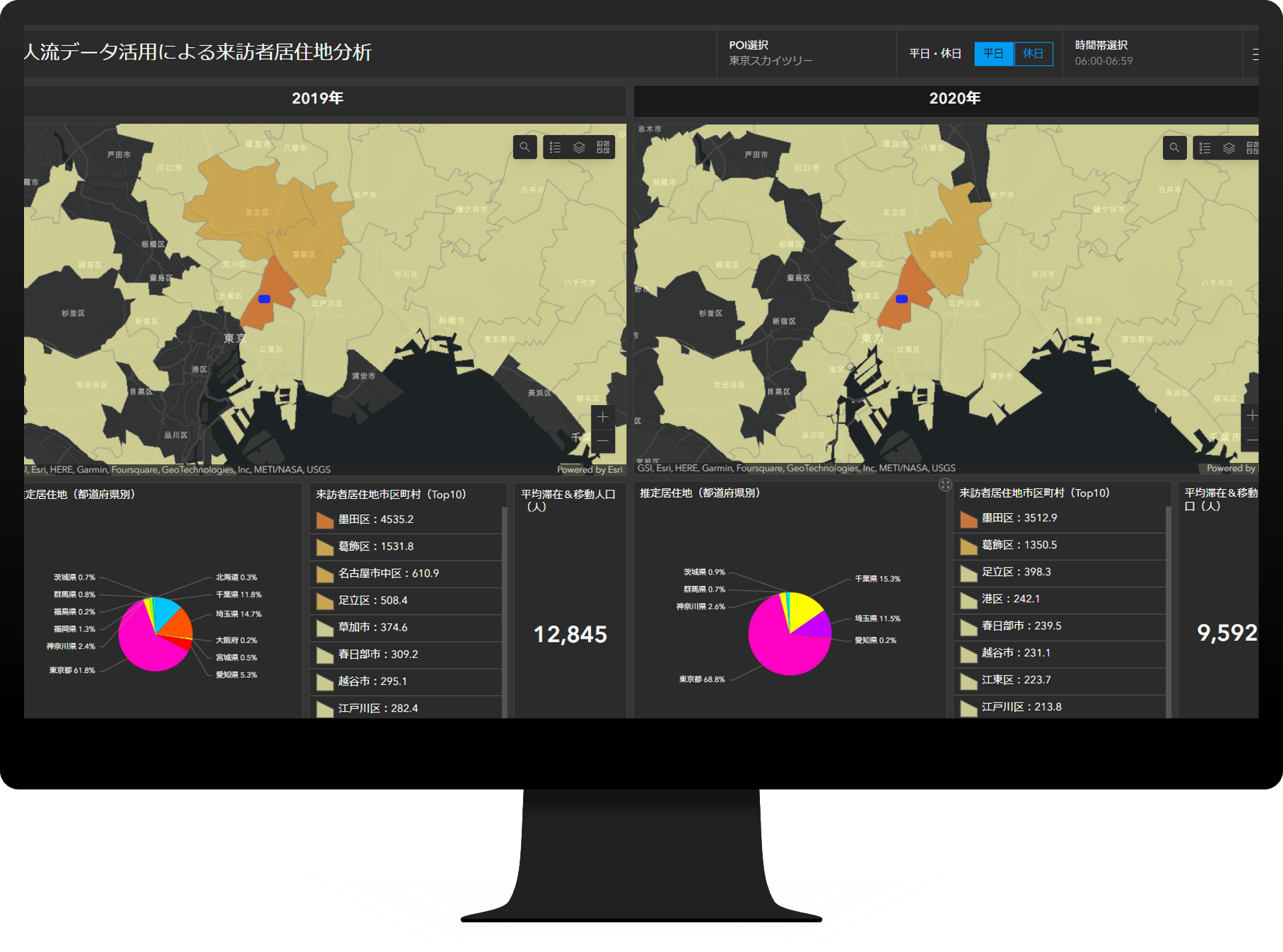Select the 平日 weekday toggle

(x=993, y=54)
